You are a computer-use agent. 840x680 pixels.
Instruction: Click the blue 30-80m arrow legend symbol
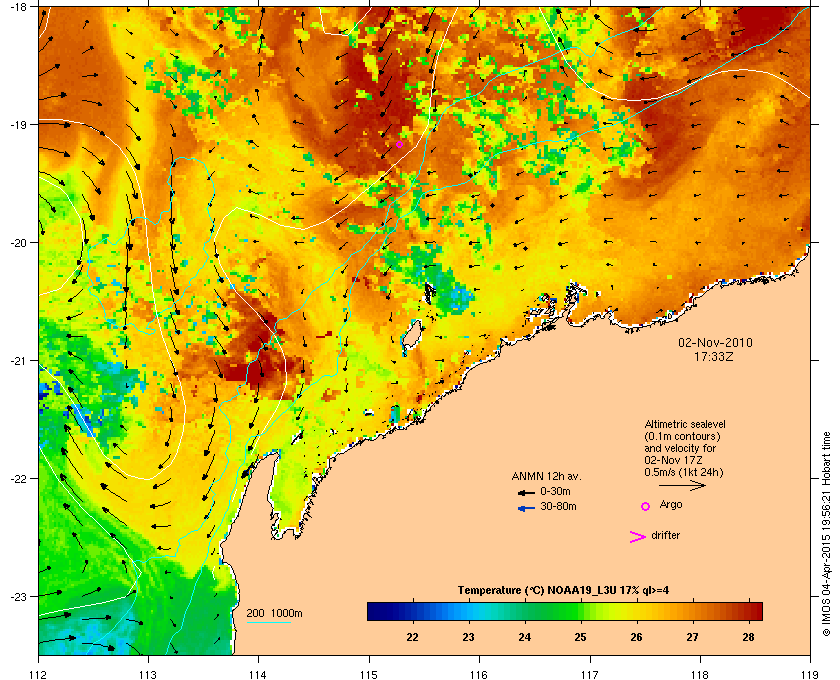(x=526, y=508)
